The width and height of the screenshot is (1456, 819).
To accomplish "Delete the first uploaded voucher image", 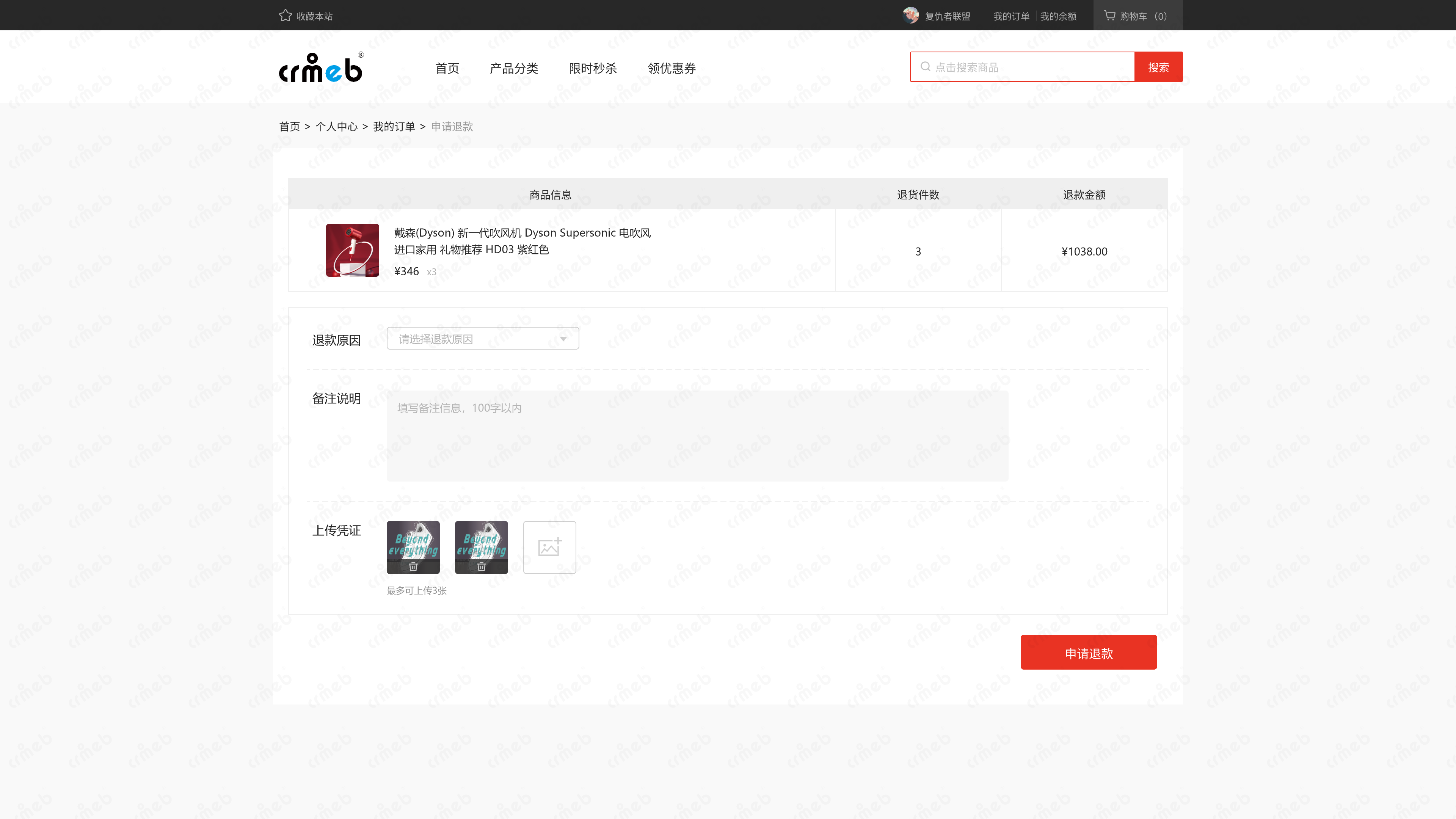I will [413, 566].
